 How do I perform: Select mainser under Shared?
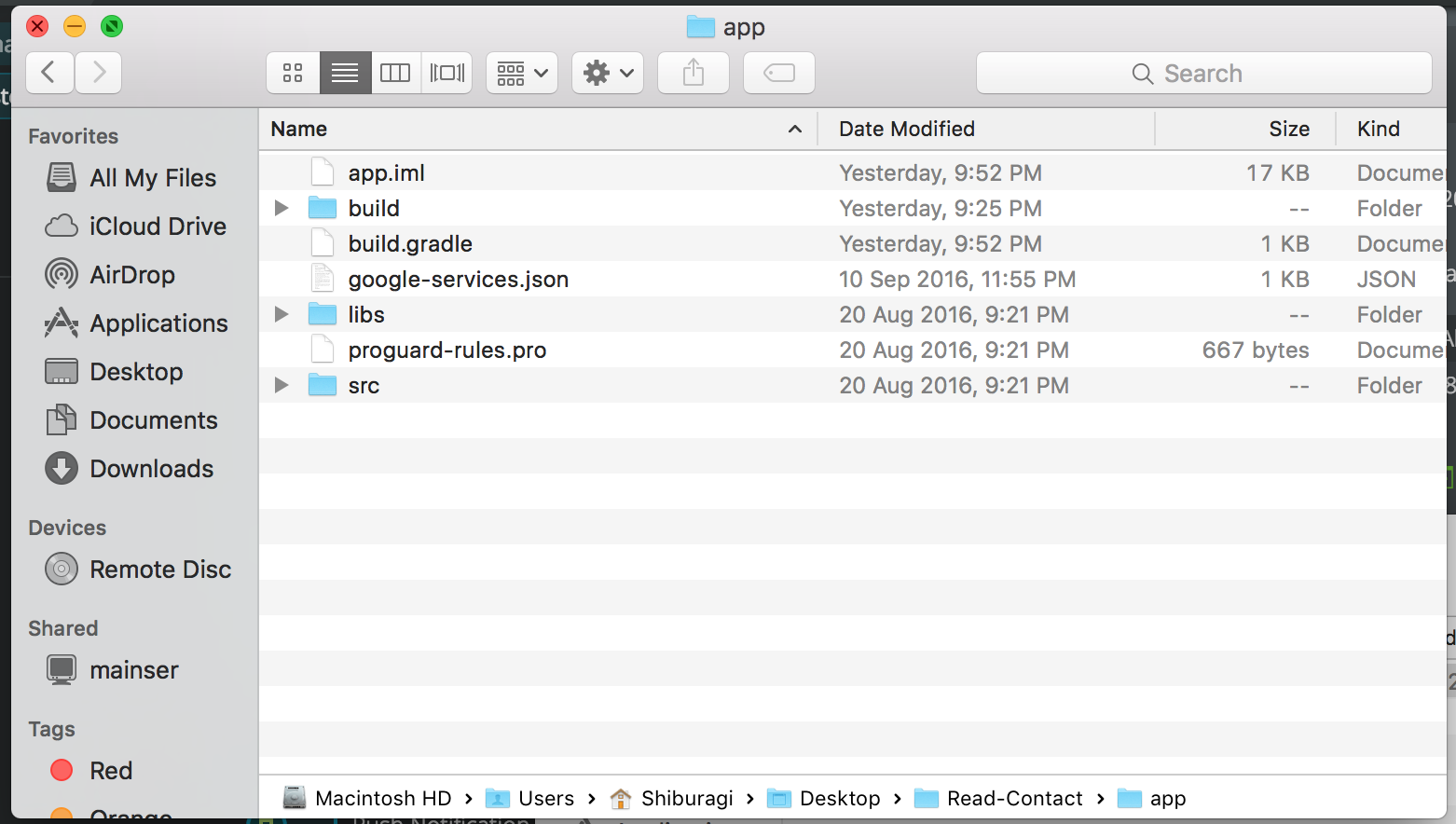pyautogui.click(x=113, y=670)
